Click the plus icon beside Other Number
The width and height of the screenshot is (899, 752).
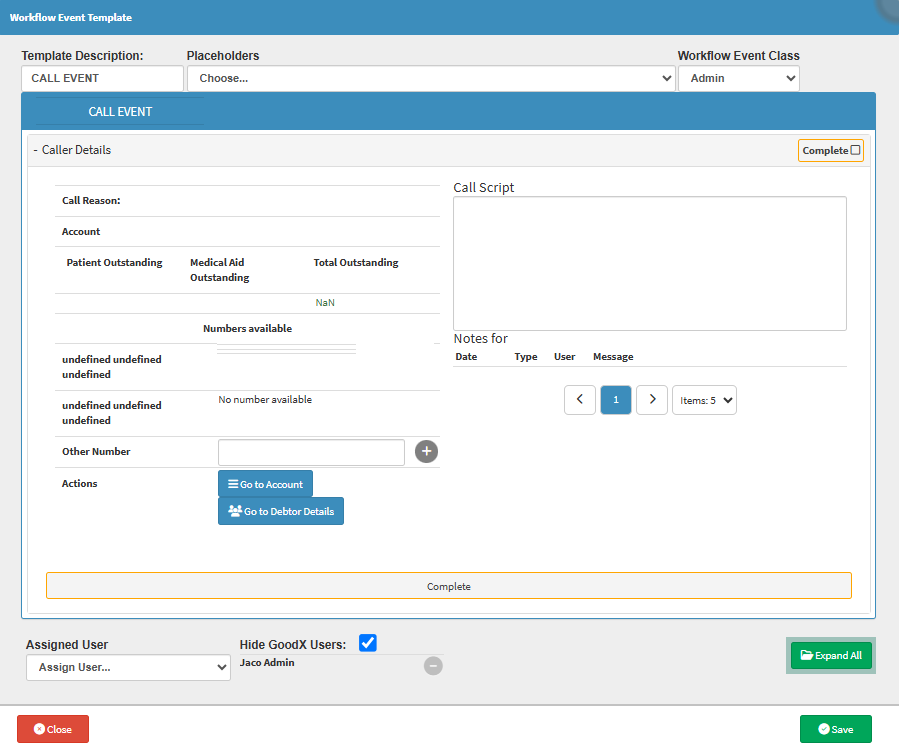click(427, 452)
